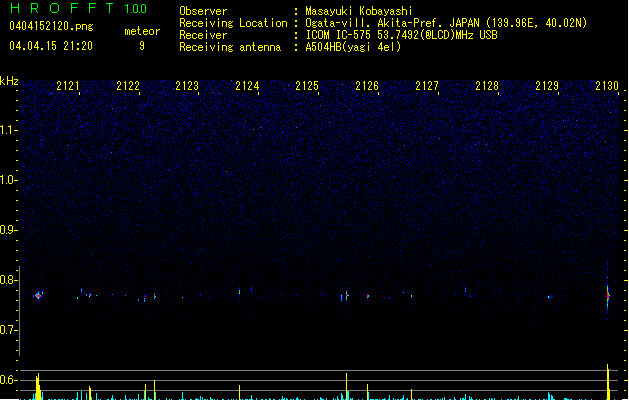Viewport: 629px width, 400px height.
Task: Click the 0.9 kHz frequency label
Action: click(8, 230)
